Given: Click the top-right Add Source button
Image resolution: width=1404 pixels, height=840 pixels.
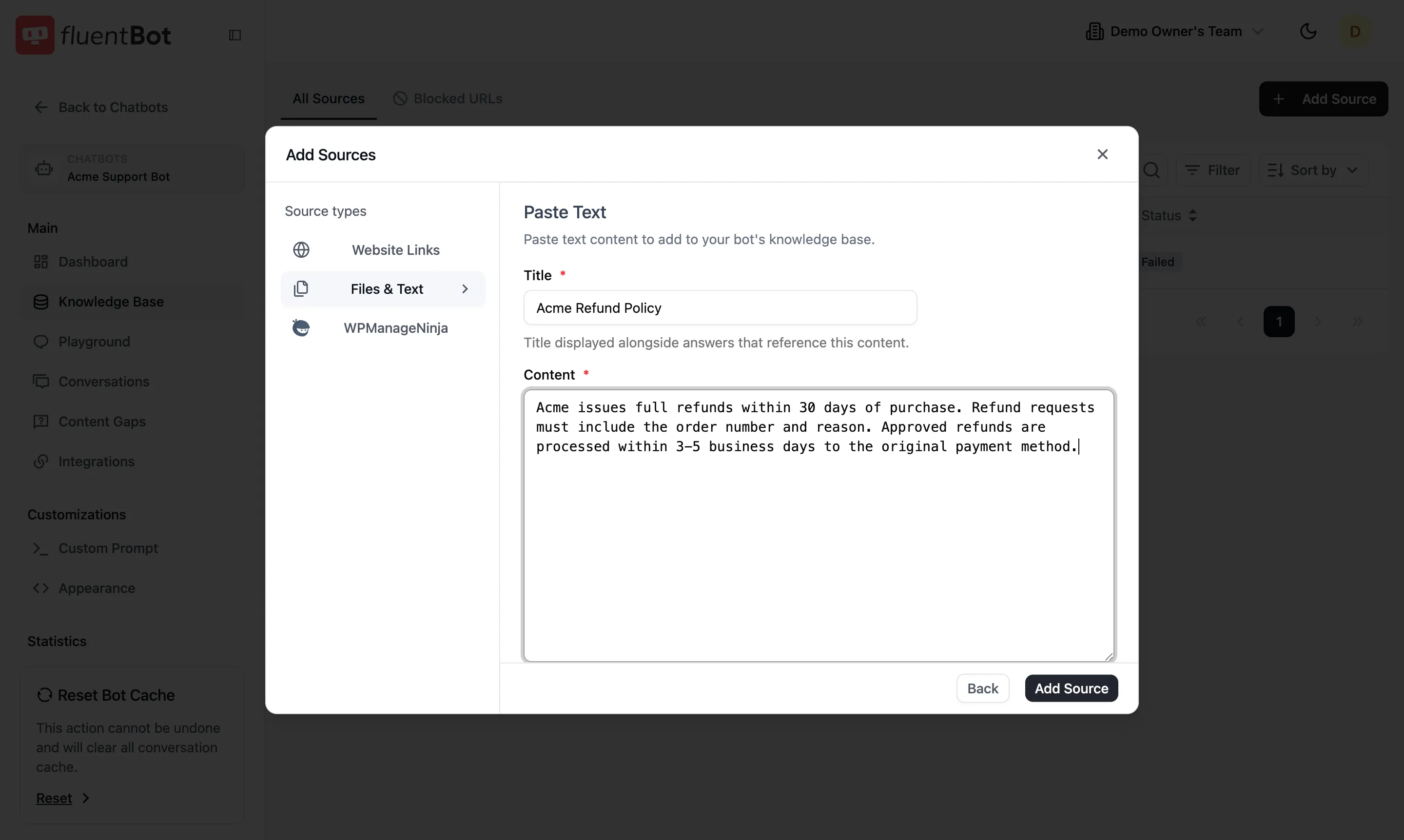Looking at the screenshot, I should click(x=1323, y=98).
